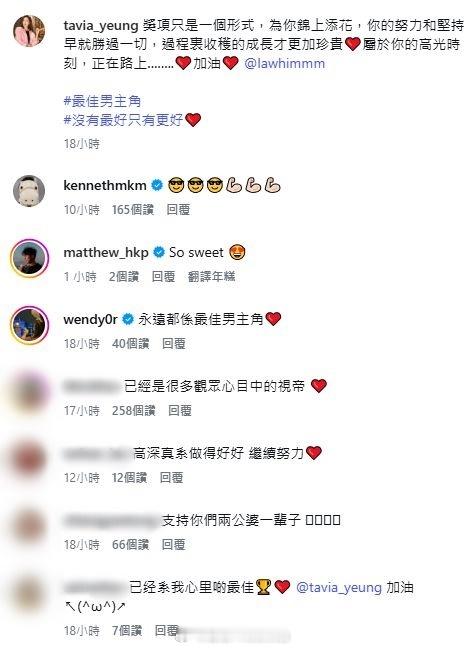View the 165 likes on kennethmkm's comment

[133, 209]
